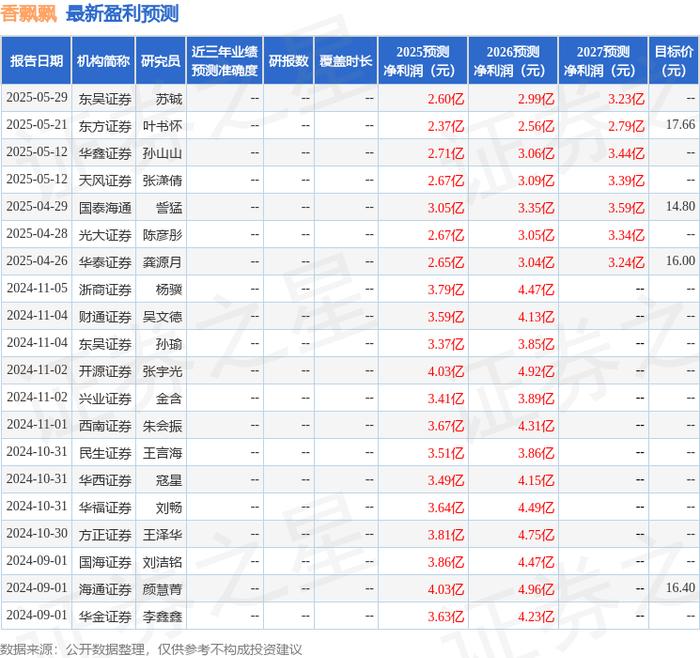Click the 17.66 target price cell

680,125
